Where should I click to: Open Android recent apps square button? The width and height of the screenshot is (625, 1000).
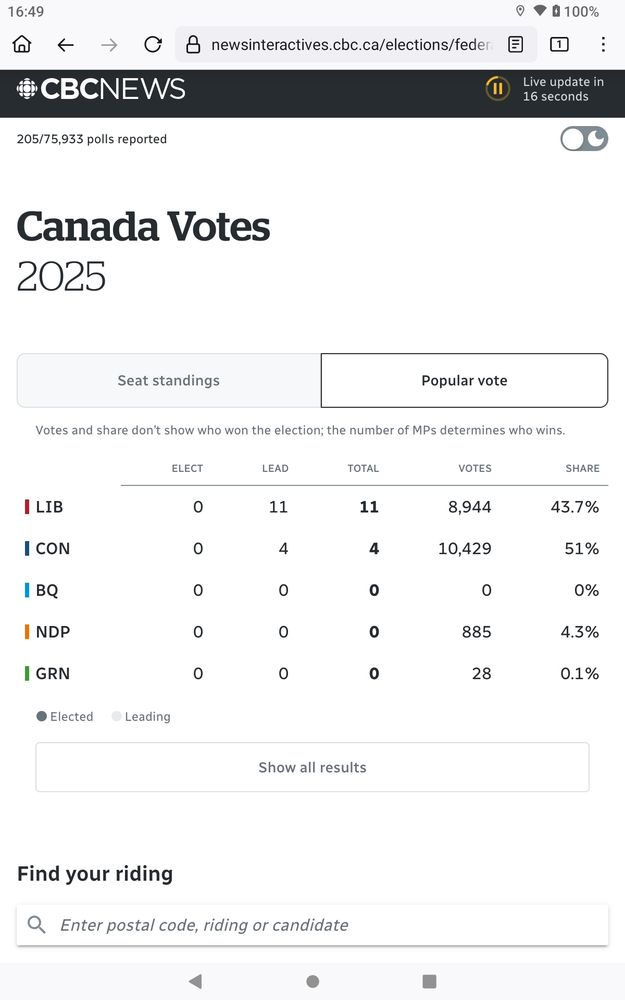click(429, 981)
